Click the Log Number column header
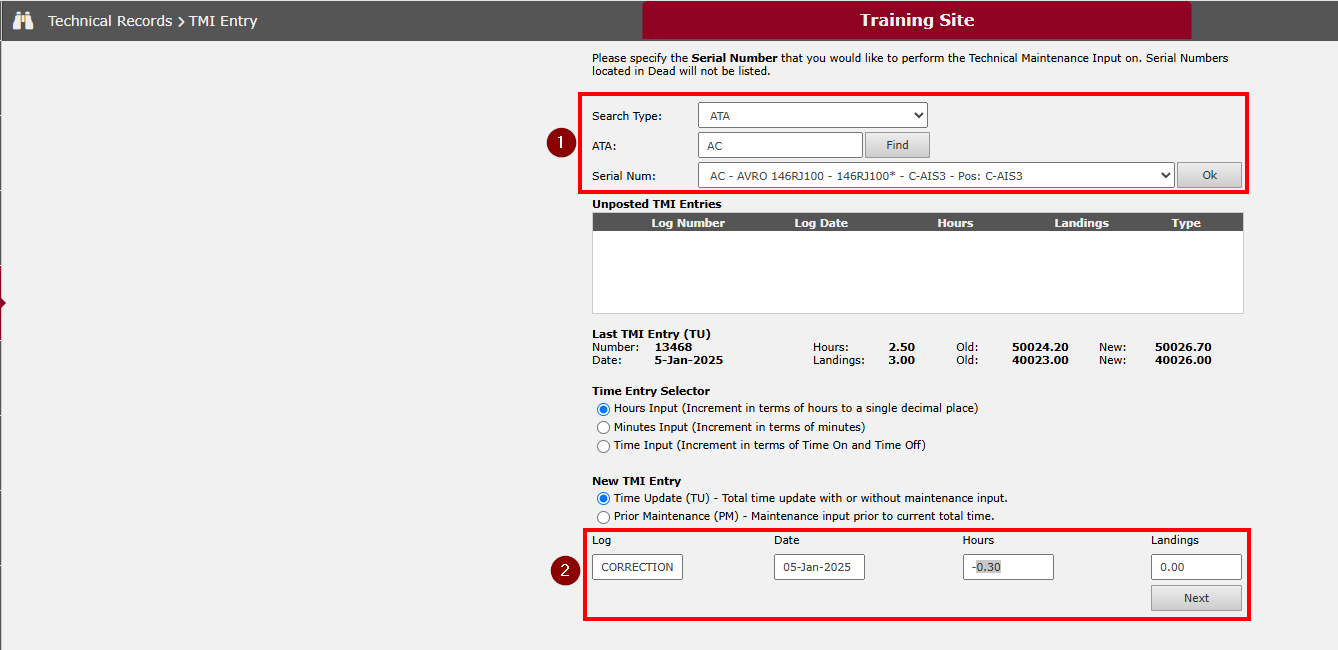Screen dimensions: 1338x650 [688, 223]
